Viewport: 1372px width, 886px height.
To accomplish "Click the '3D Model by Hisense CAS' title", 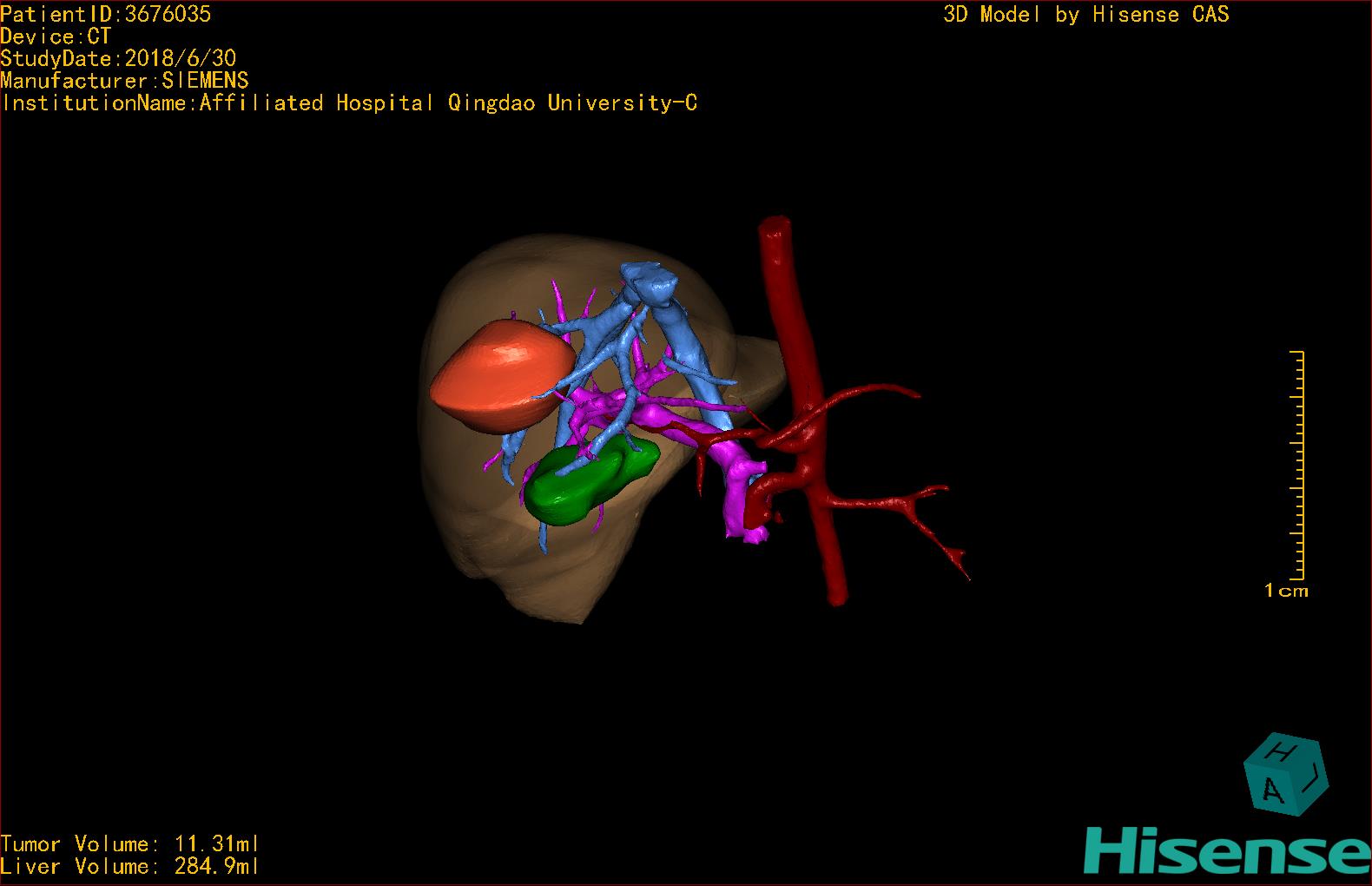I will click(x=1085, y=14).
